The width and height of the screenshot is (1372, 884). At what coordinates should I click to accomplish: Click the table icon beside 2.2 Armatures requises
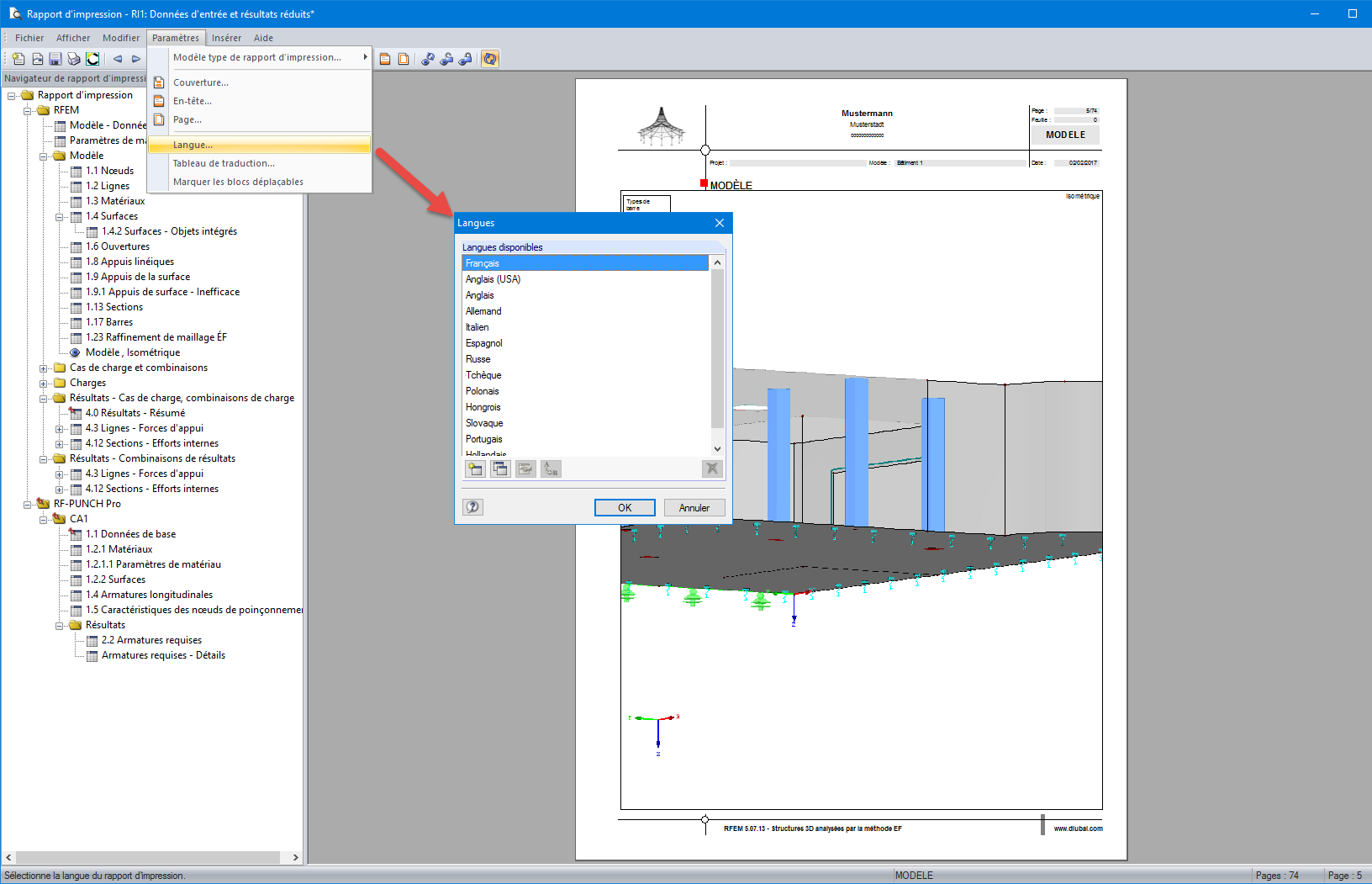[x=92, y=641]
